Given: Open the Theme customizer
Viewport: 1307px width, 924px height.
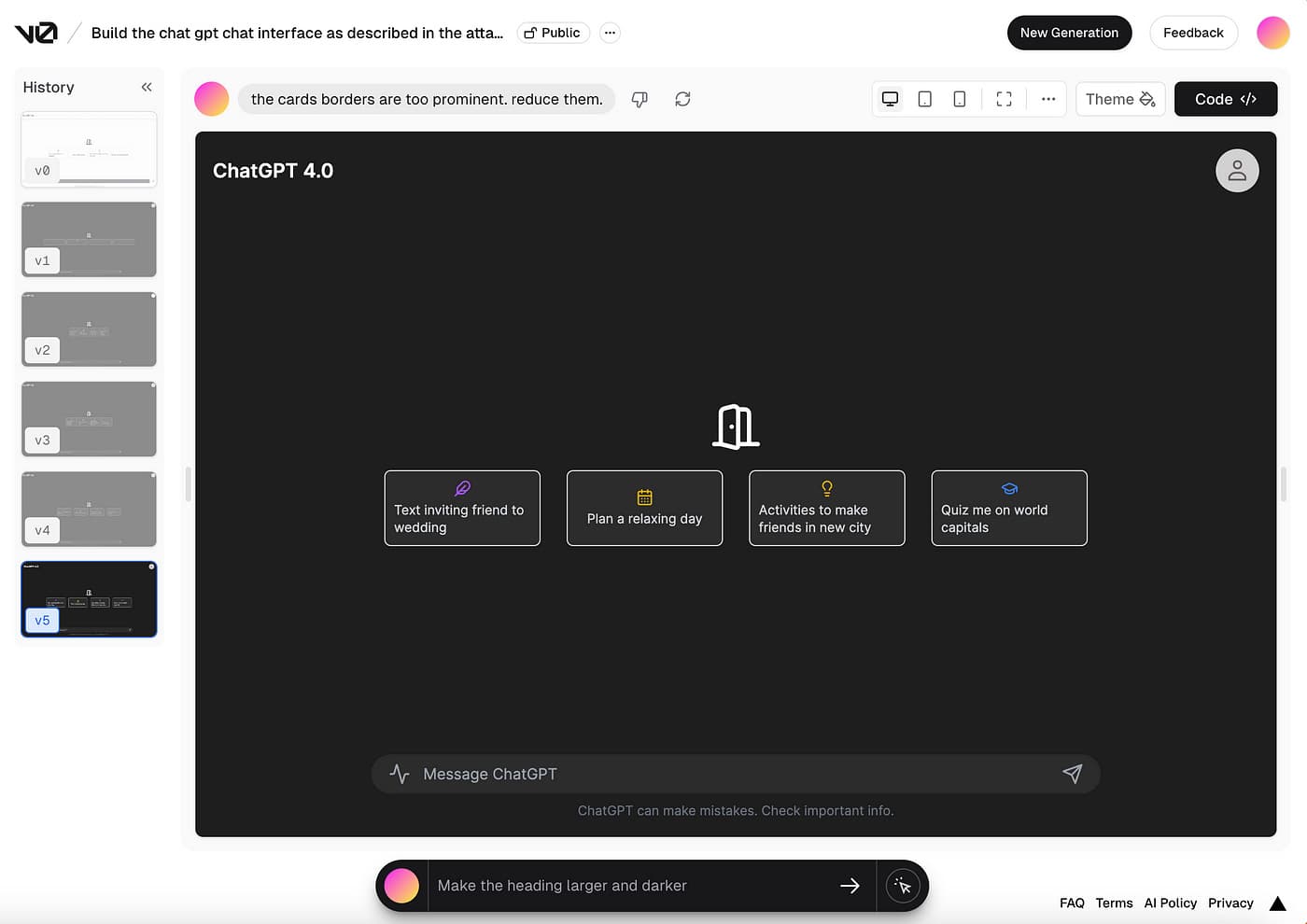Looking at the screenshot, I should tap(1120, 99).
